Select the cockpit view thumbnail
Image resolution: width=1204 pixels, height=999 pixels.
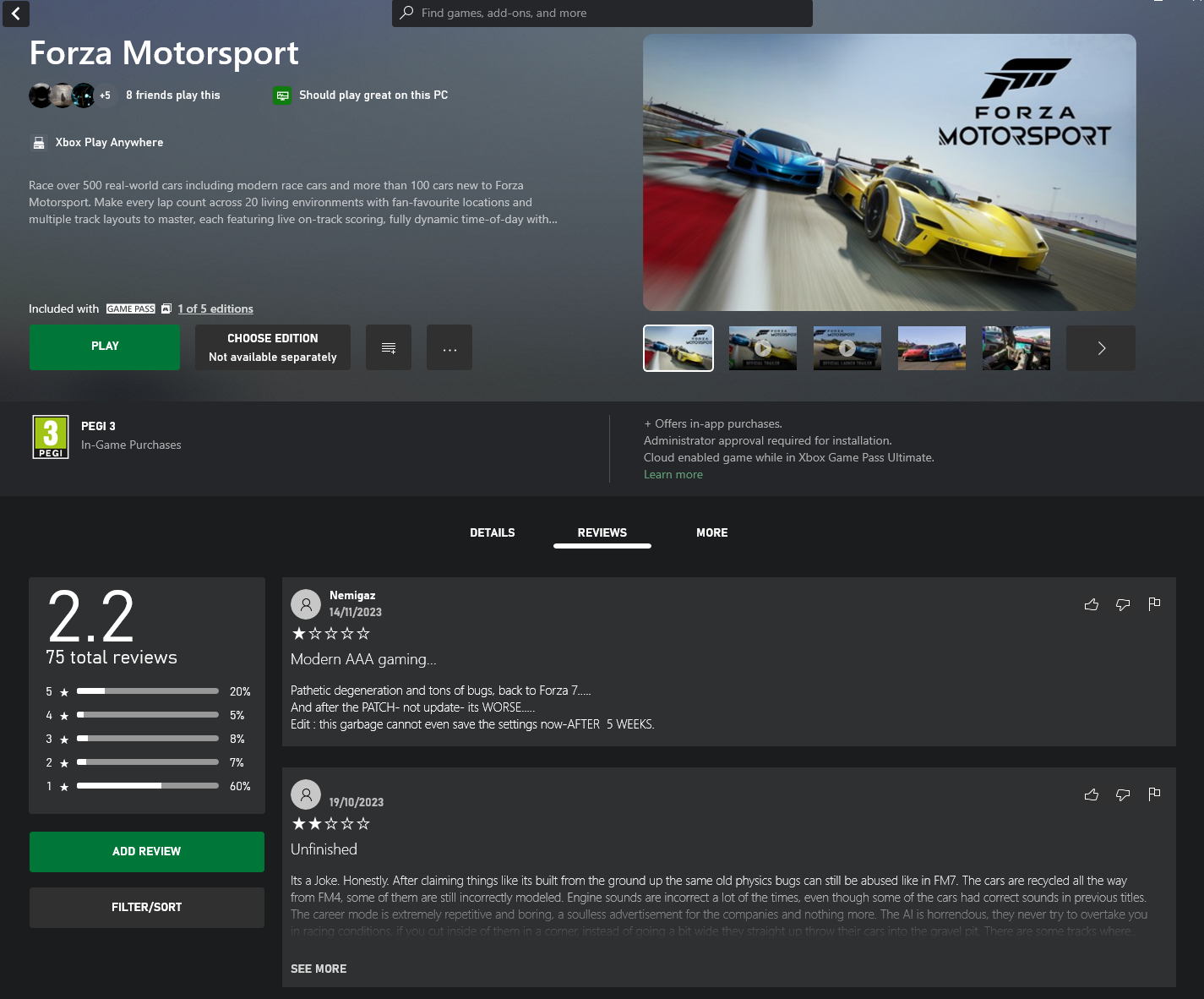point(1016,348)
